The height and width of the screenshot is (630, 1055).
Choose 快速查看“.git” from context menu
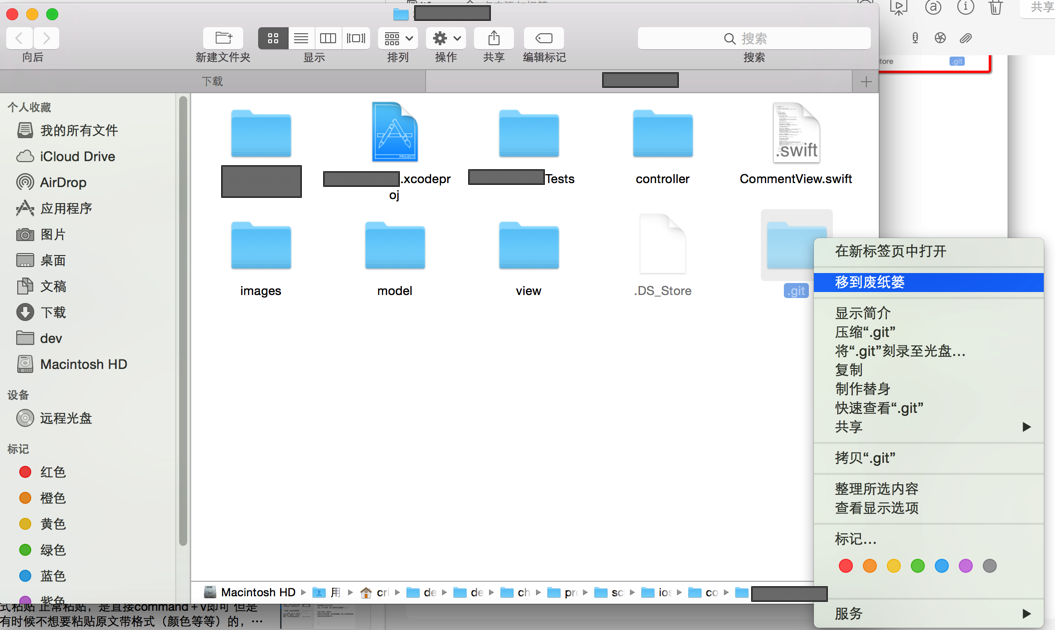(x=929, y=408)
